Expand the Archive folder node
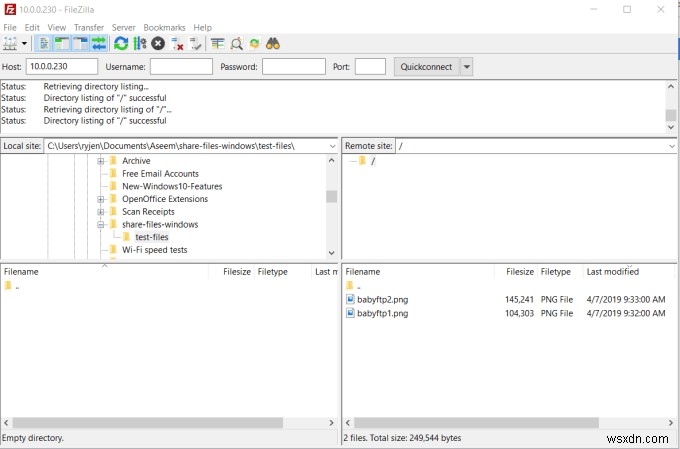This screenshot has height=449, width=680. pyautogui.click(x=101, y=161)
